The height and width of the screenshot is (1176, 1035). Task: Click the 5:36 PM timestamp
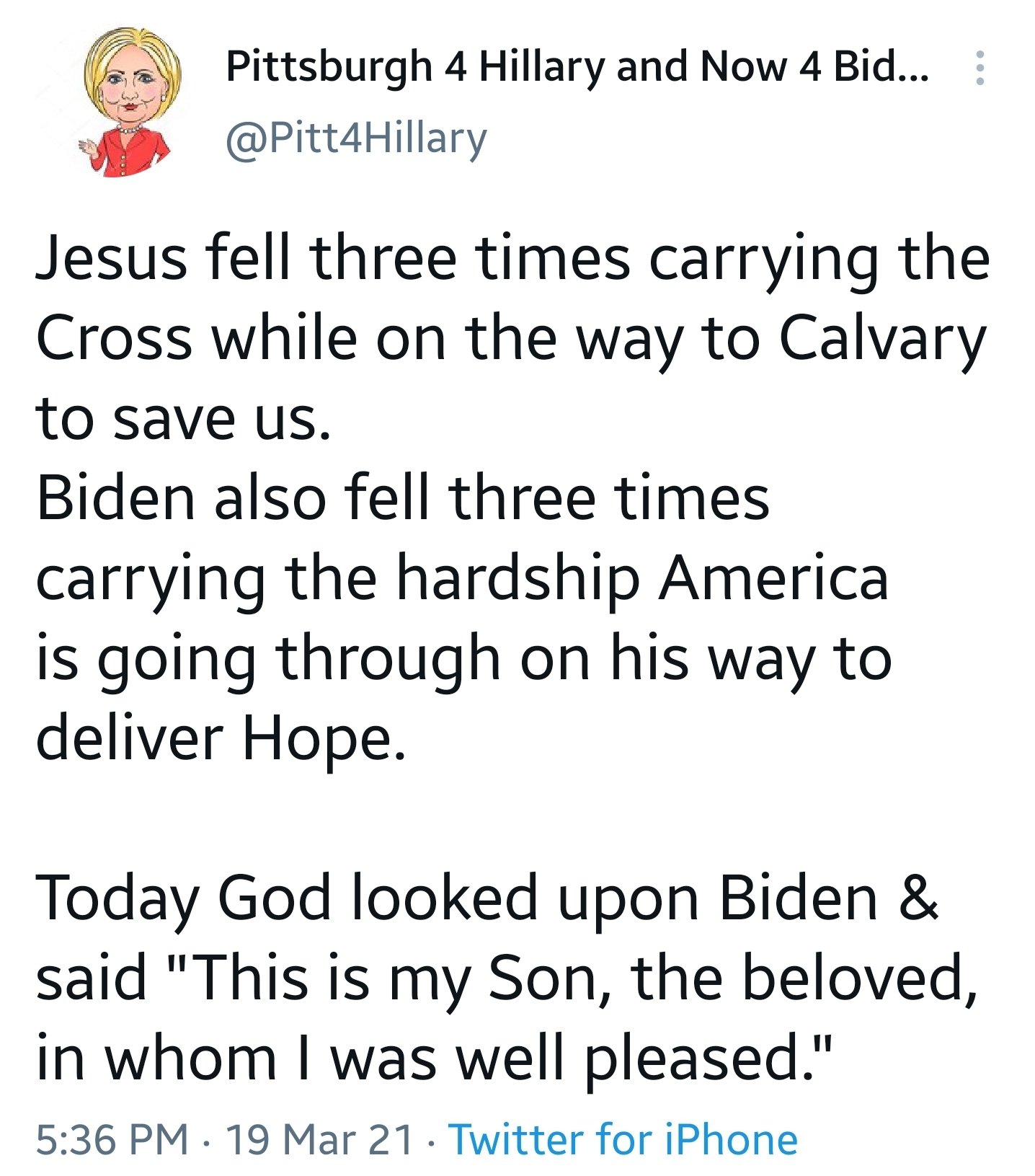pos(112,1139)
